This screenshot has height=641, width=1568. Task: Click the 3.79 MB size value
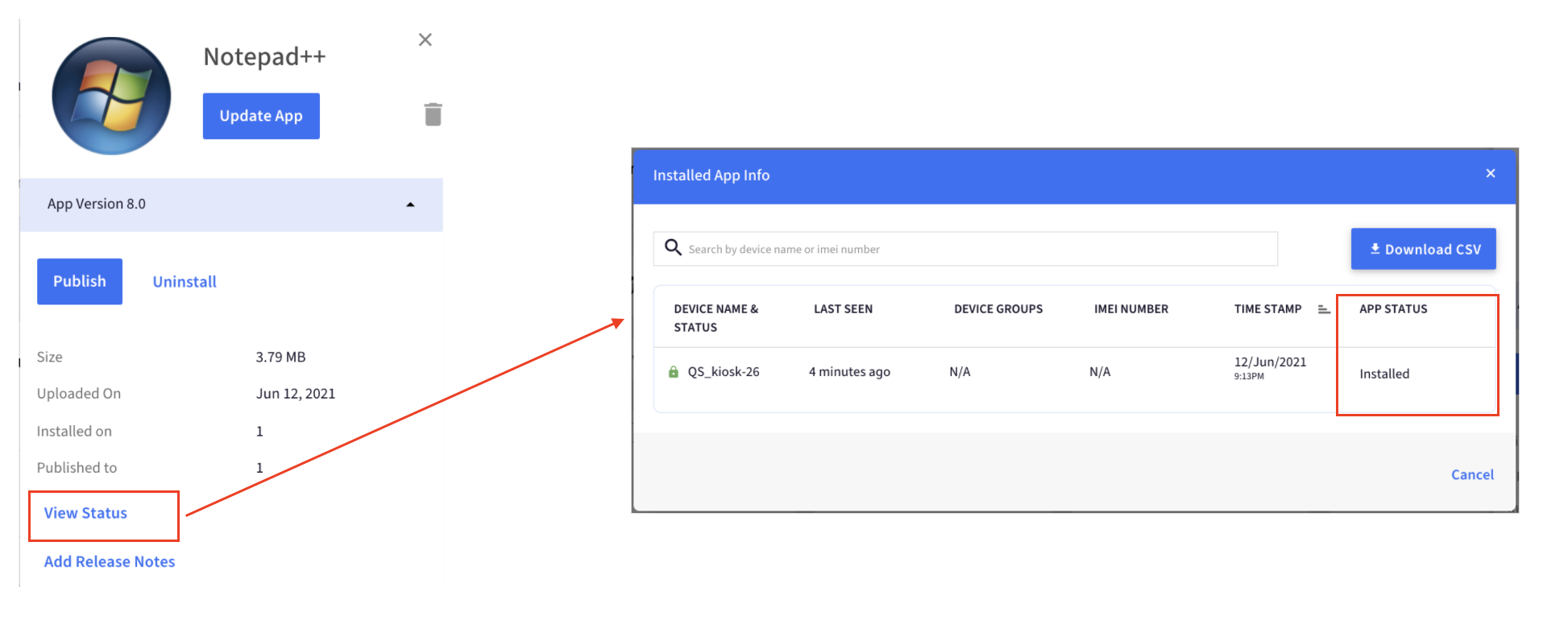[280, 357]
